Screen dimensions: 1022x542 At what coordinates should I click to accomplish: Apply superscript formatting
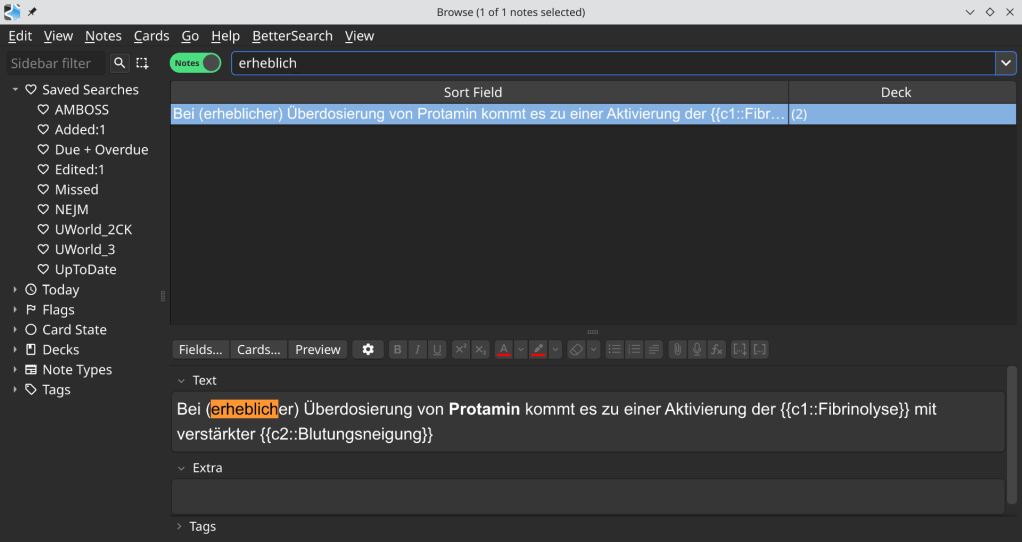tap(461, 350)
